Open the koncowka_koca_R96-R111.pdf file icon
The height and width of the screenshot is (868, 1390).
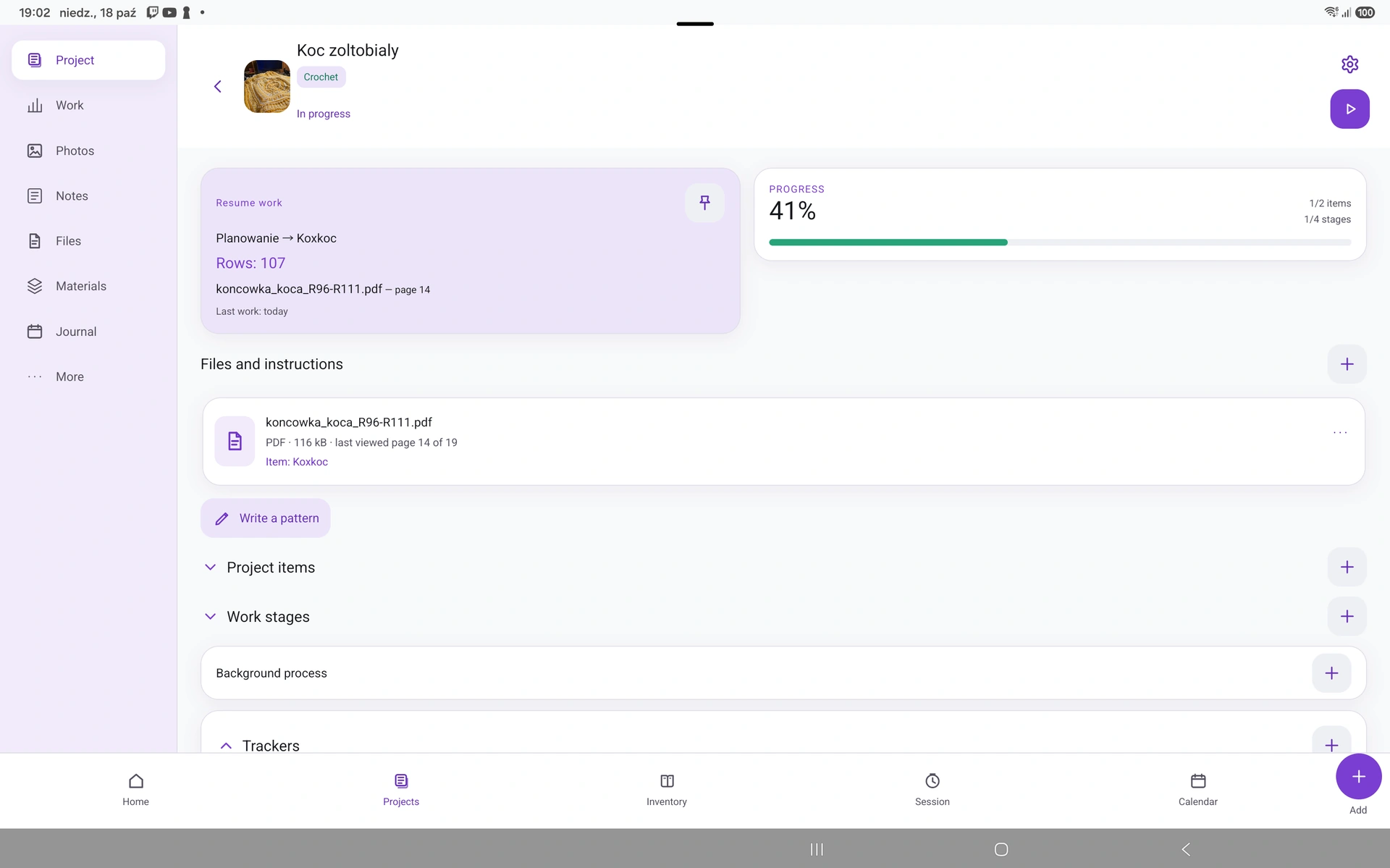click(235, 441)
